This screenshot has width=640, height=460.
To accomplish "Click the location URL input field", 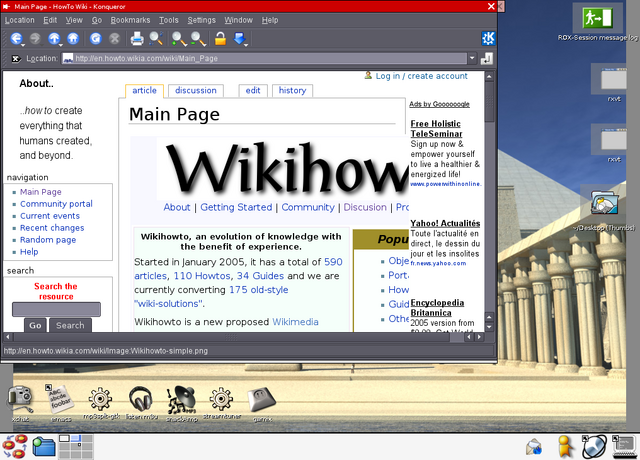I will click(x=264, y=58).
